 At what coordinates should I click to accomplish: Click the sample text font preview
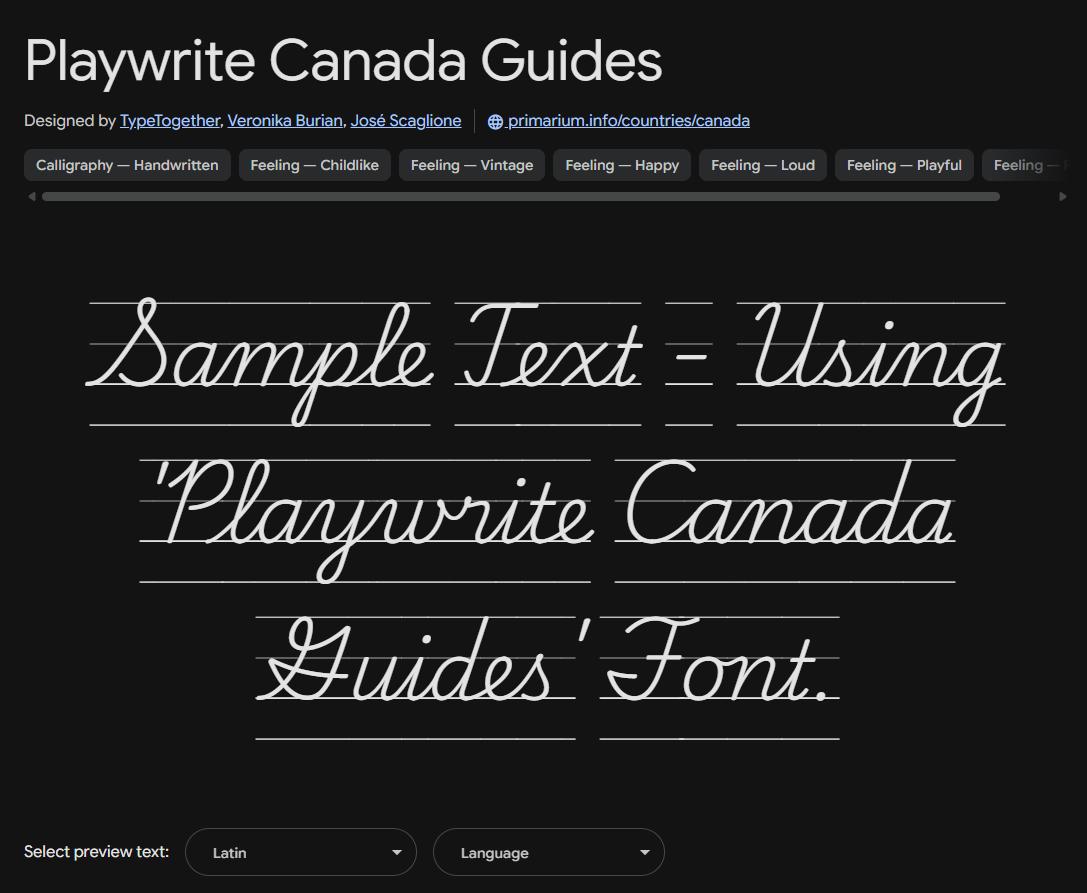[x=547, y=517]
